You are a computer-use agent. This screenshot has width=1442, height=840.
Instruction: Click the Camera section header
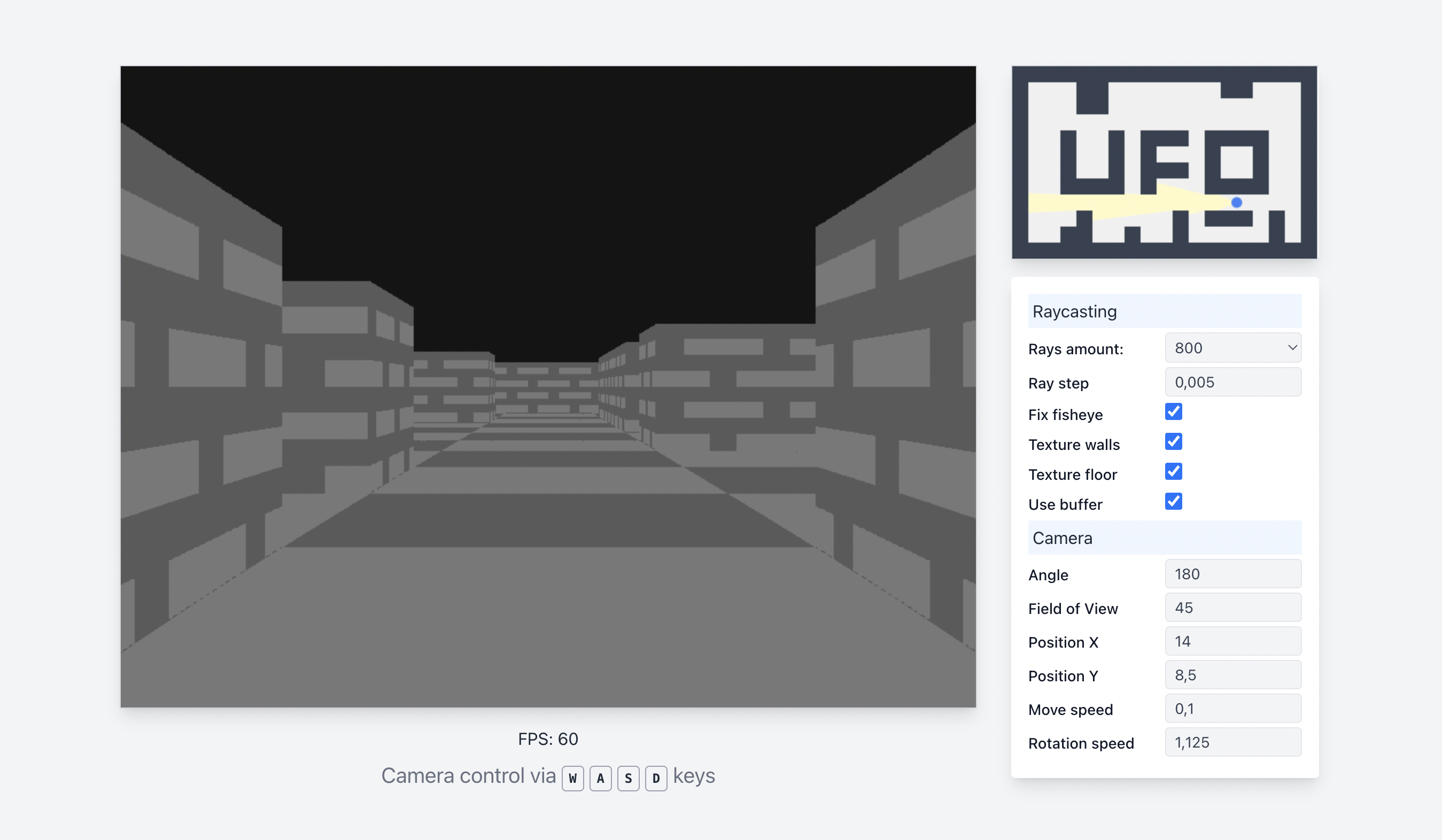[1165, 538]
